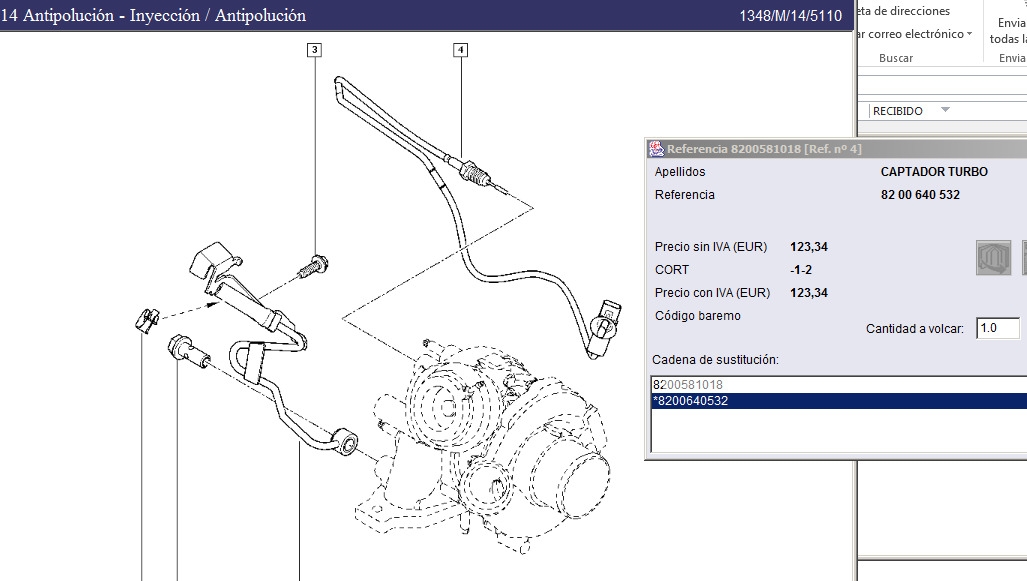1027x581 pixels.
Task: Open the RECIBIDO dropdown arrow
Action: [945, 110]
